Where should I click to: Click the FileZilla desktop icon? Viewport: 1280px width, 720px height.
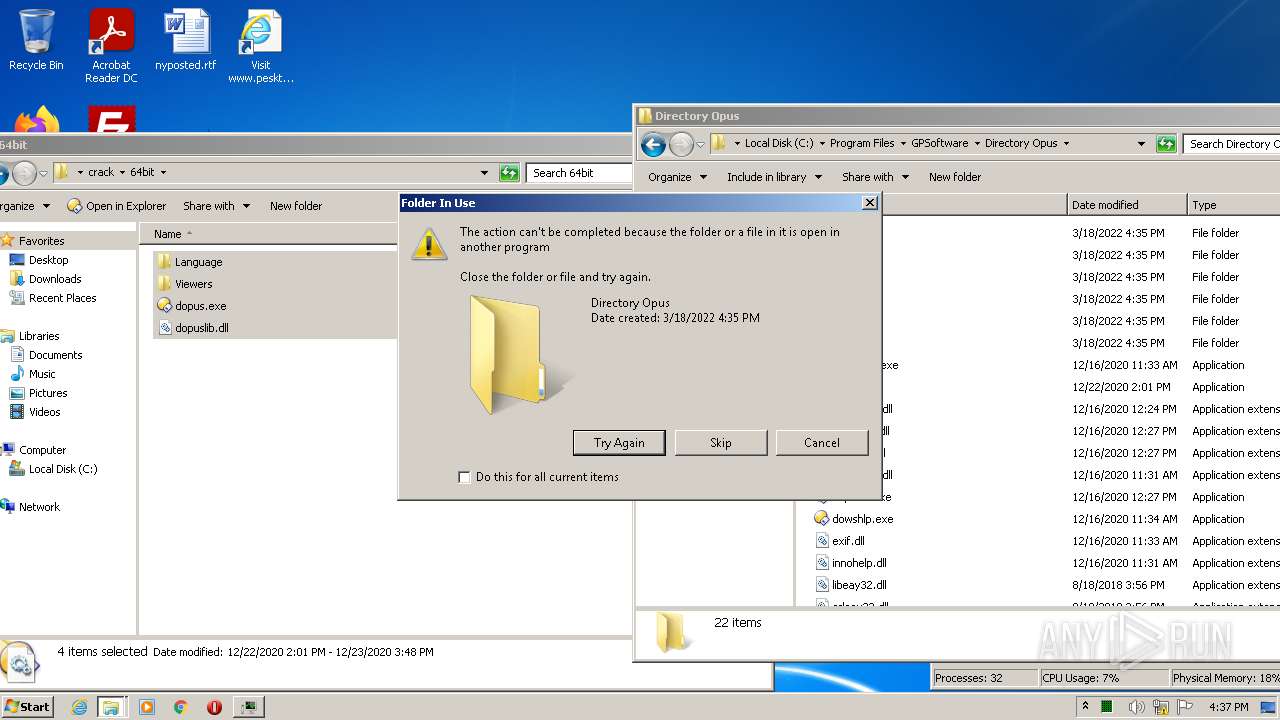(111, 119)
